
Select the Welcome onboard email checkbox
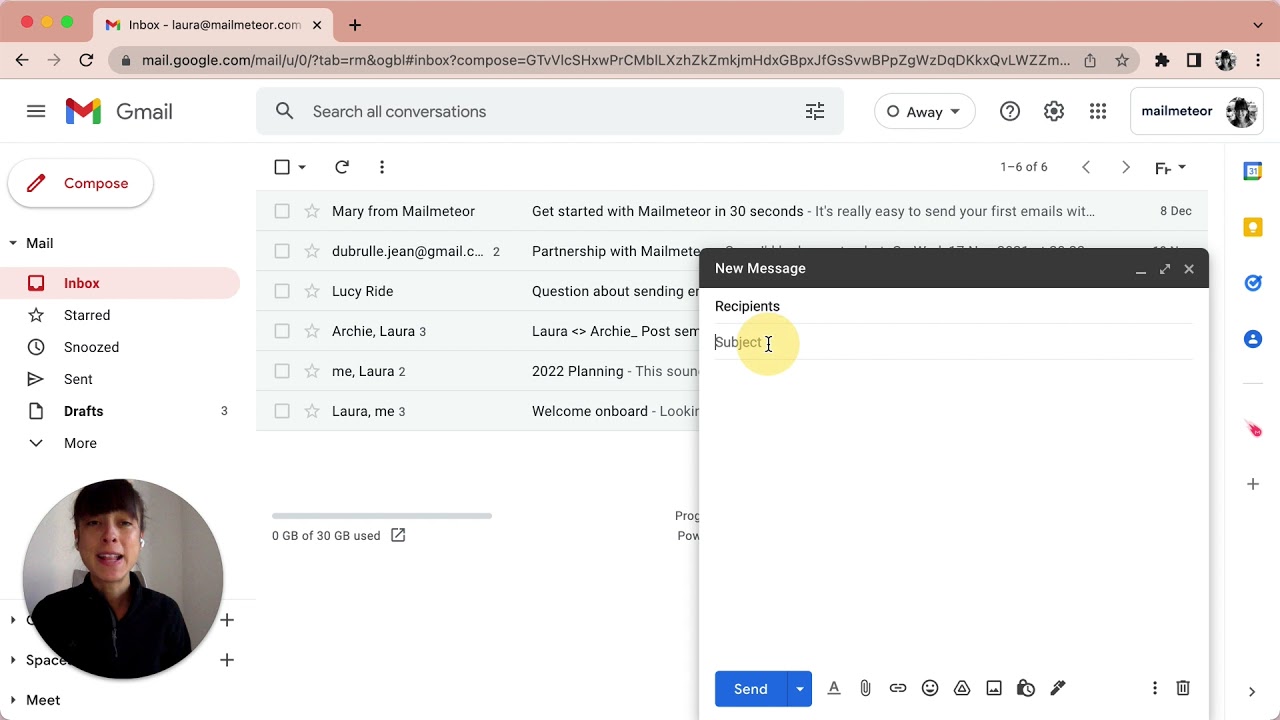pos(282,411)
